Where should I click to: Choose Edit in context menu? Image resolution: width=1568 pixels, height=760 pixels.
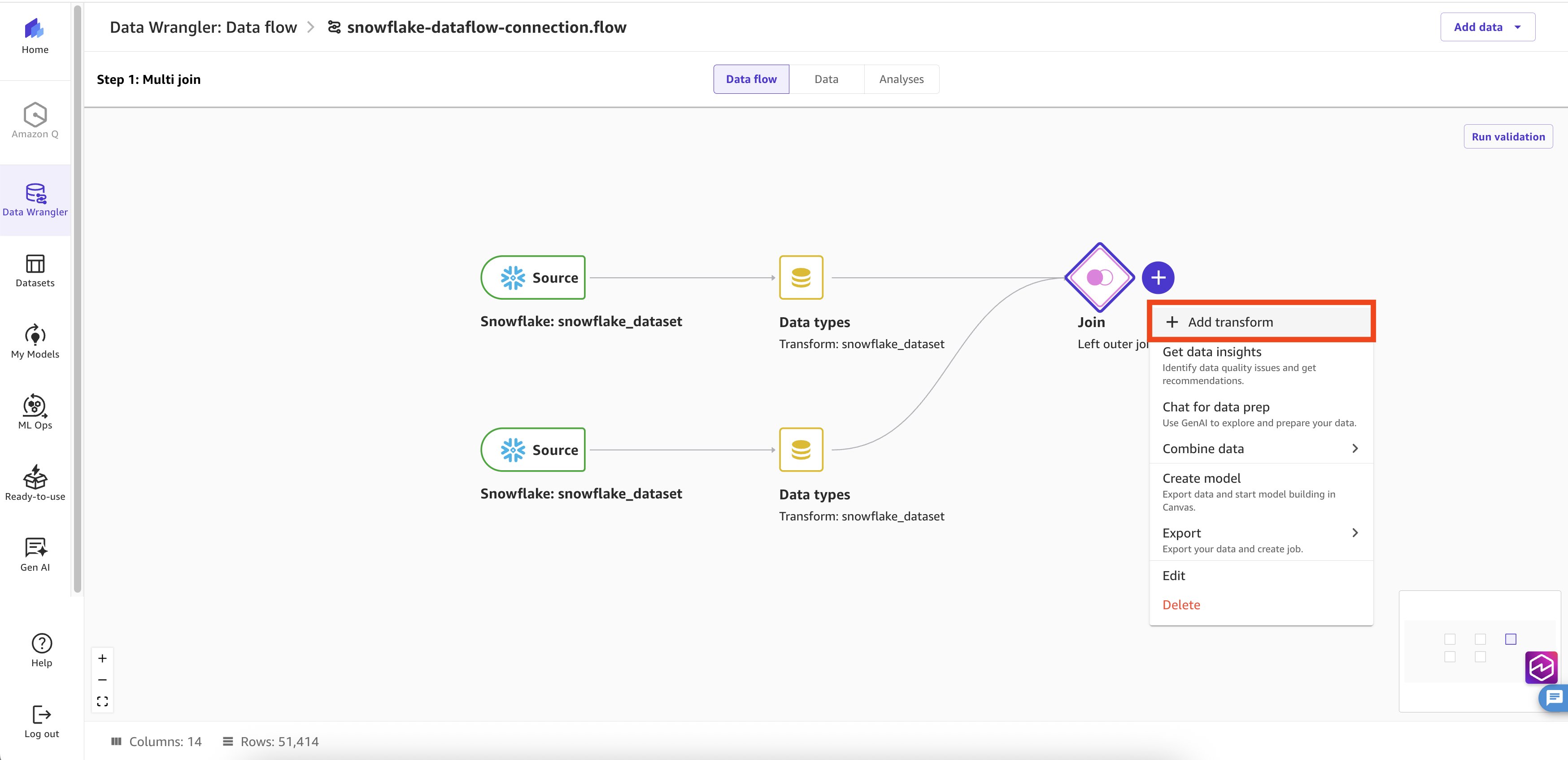pyautogui.click(x=1261, y=576)
